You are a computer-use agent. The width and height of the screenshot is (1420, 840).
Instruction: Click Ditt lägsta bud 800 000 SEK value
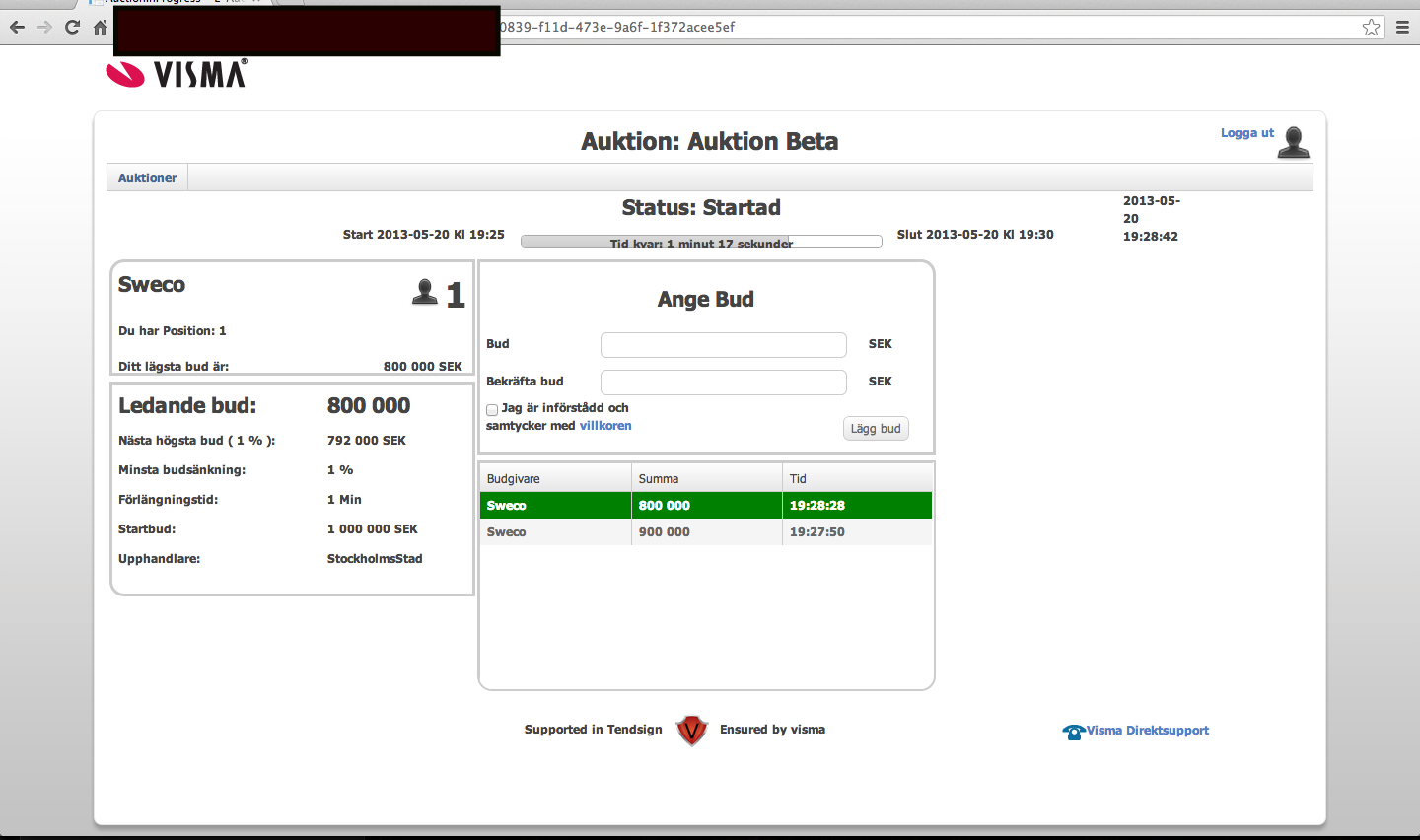tap(423, 367)
